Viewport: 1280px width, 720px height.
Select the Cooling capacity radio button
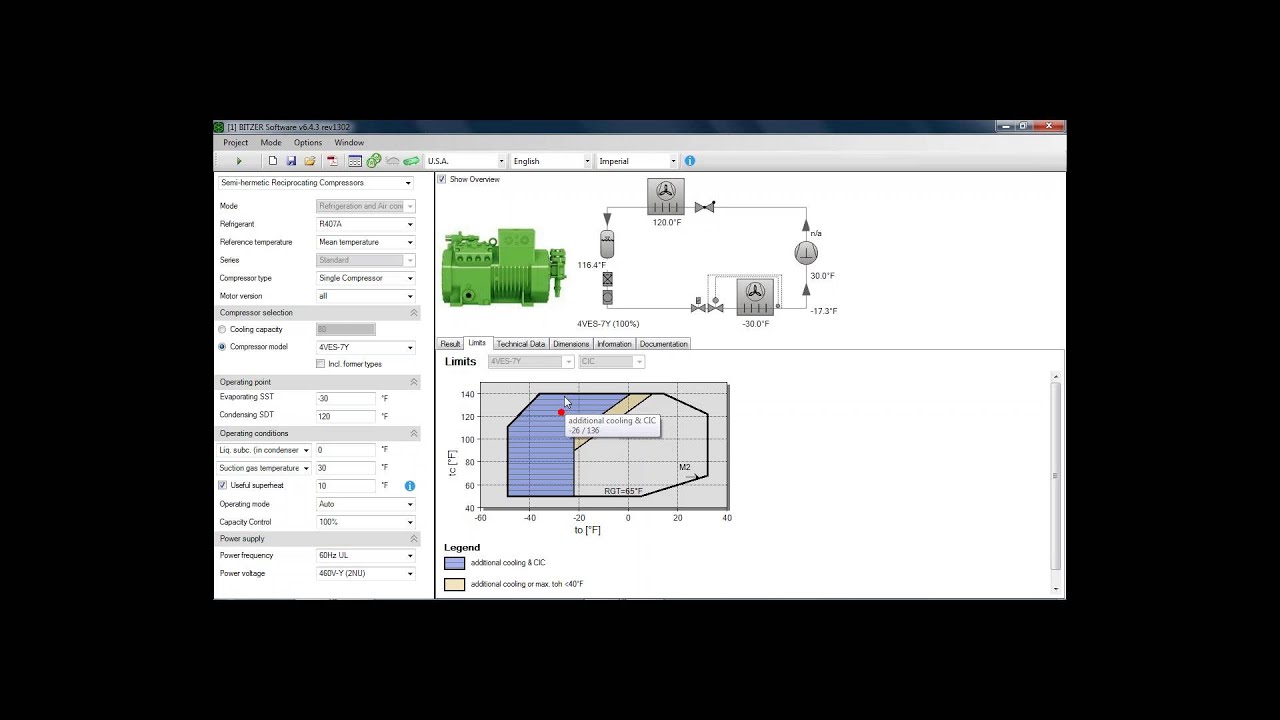(x=223, y=329)
